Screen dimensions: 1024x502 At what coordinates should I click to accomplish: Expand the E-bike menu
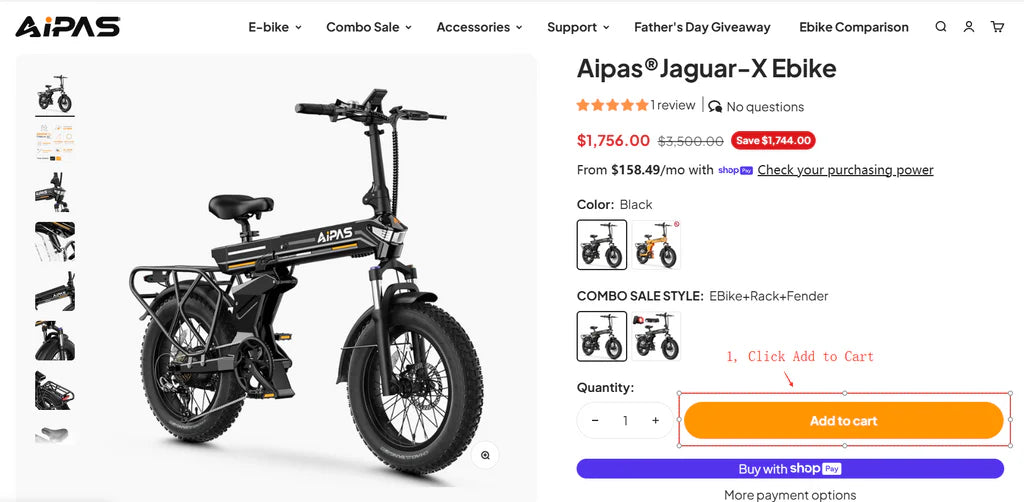coord(275,27)
